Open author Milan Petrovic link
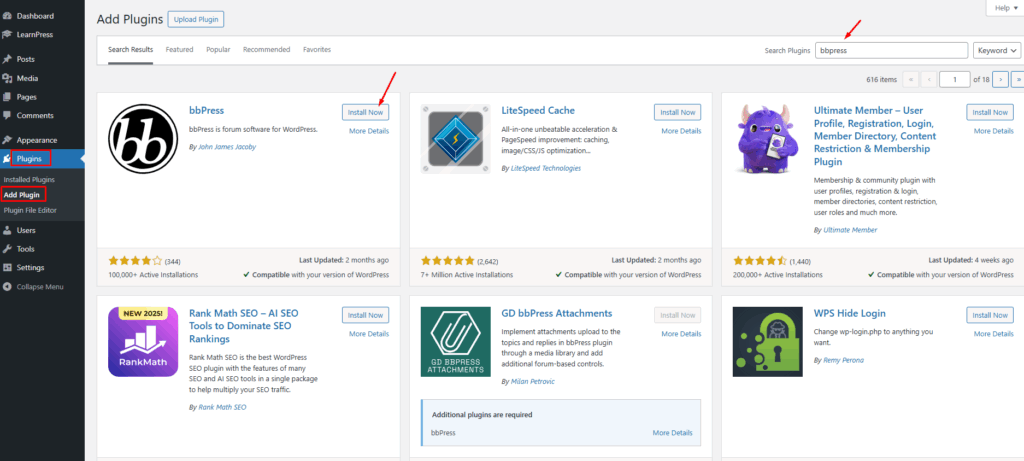The image size is (1024, 461). coord(532,381)
